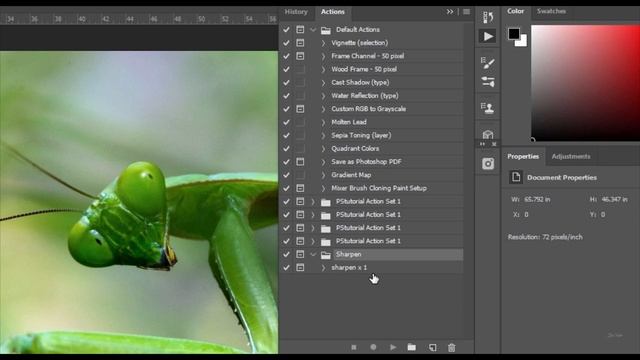The image size is (640, 360).
Task: Collapse the Sharpen action set
Action: 313,254
